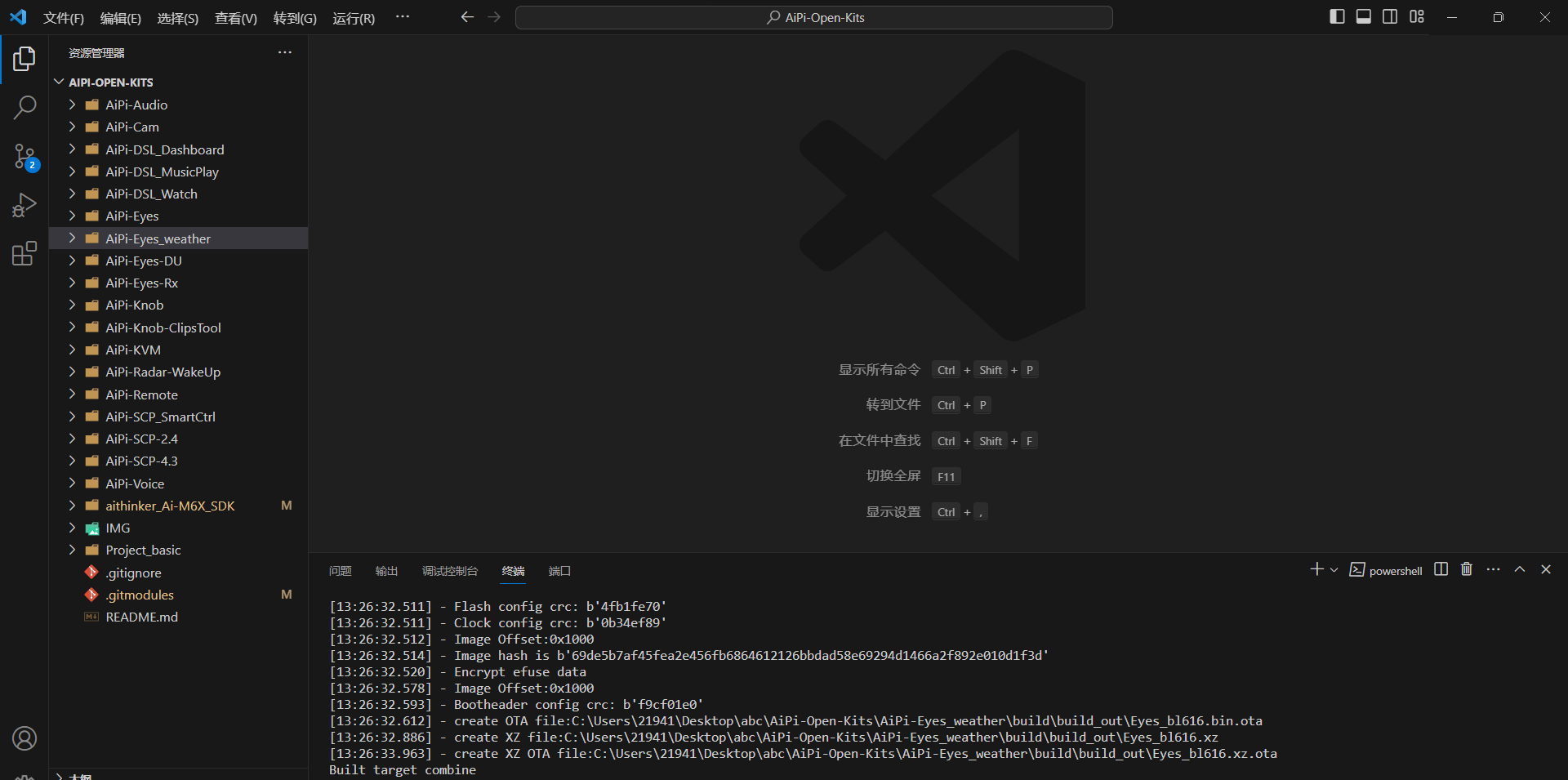The height and width of the screenshot is (780, 1568).
Task: Toggle the primary sidebar layout icon
Action: click(1337, 16)
